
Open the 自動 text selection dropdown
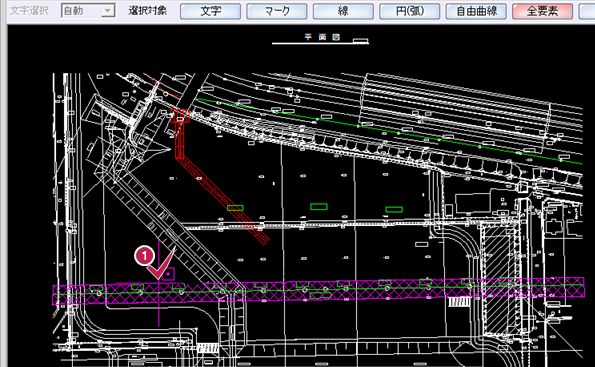[x=88, y=11]
